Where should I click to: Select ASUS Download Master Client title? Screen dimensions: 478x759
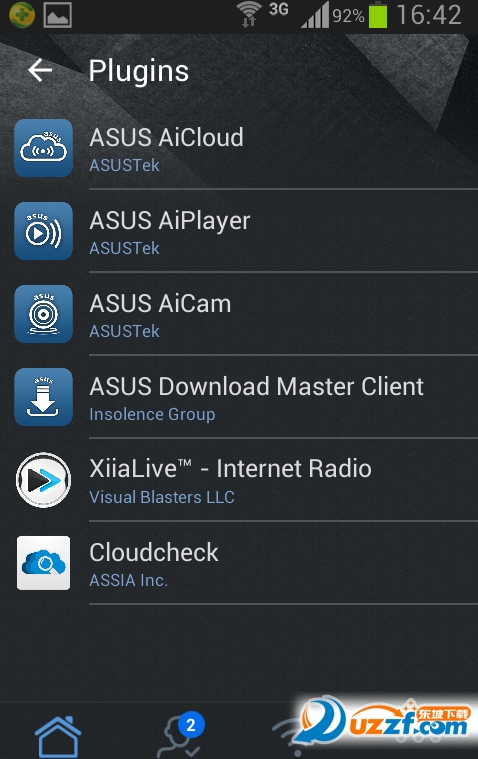click(x=256, y=386)
